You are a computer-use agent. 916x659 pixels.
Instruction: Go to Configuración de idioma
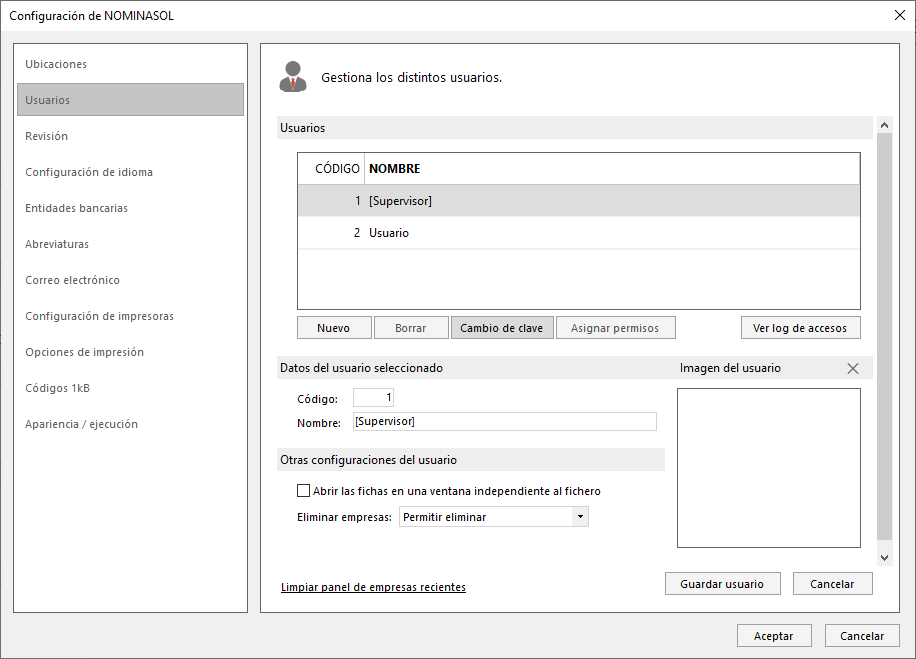click(x=130, y=172)
